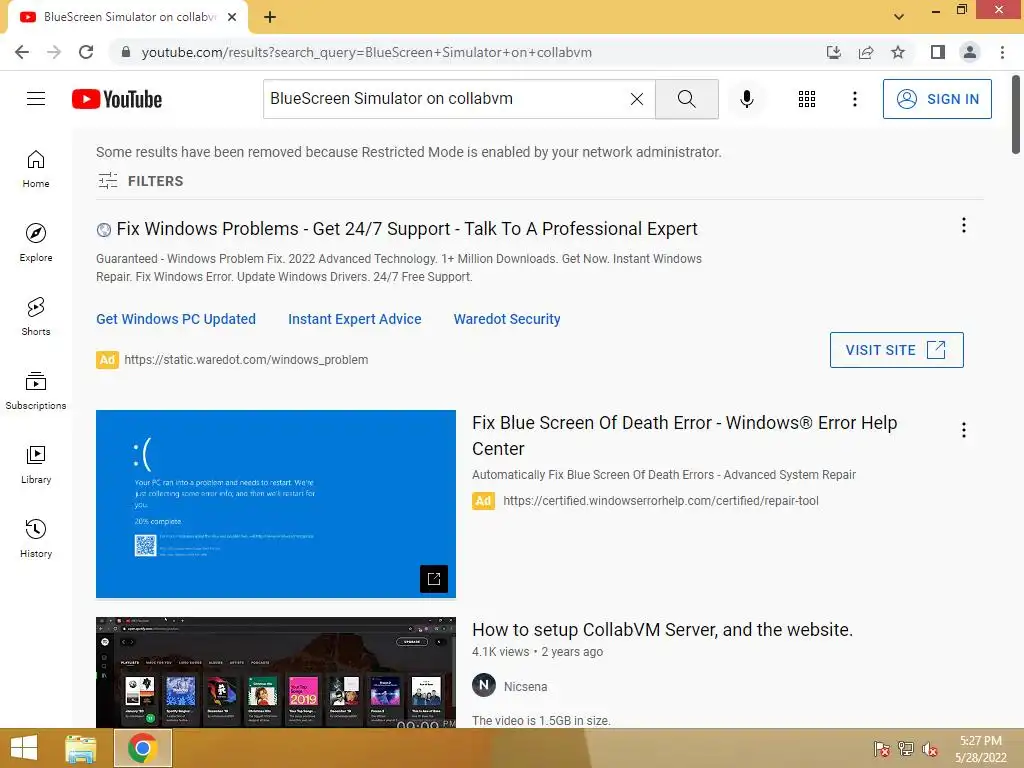Screen dimensions: 1024x768
Task: Open the YouTube apps grid
Action: click(807, 99)
